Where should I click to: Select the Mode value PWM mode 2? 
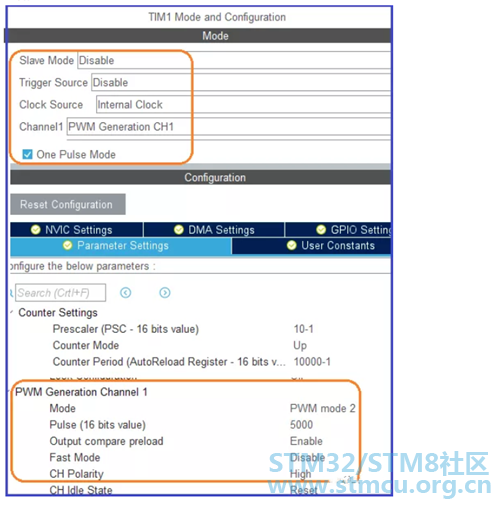tap(323, 408)
